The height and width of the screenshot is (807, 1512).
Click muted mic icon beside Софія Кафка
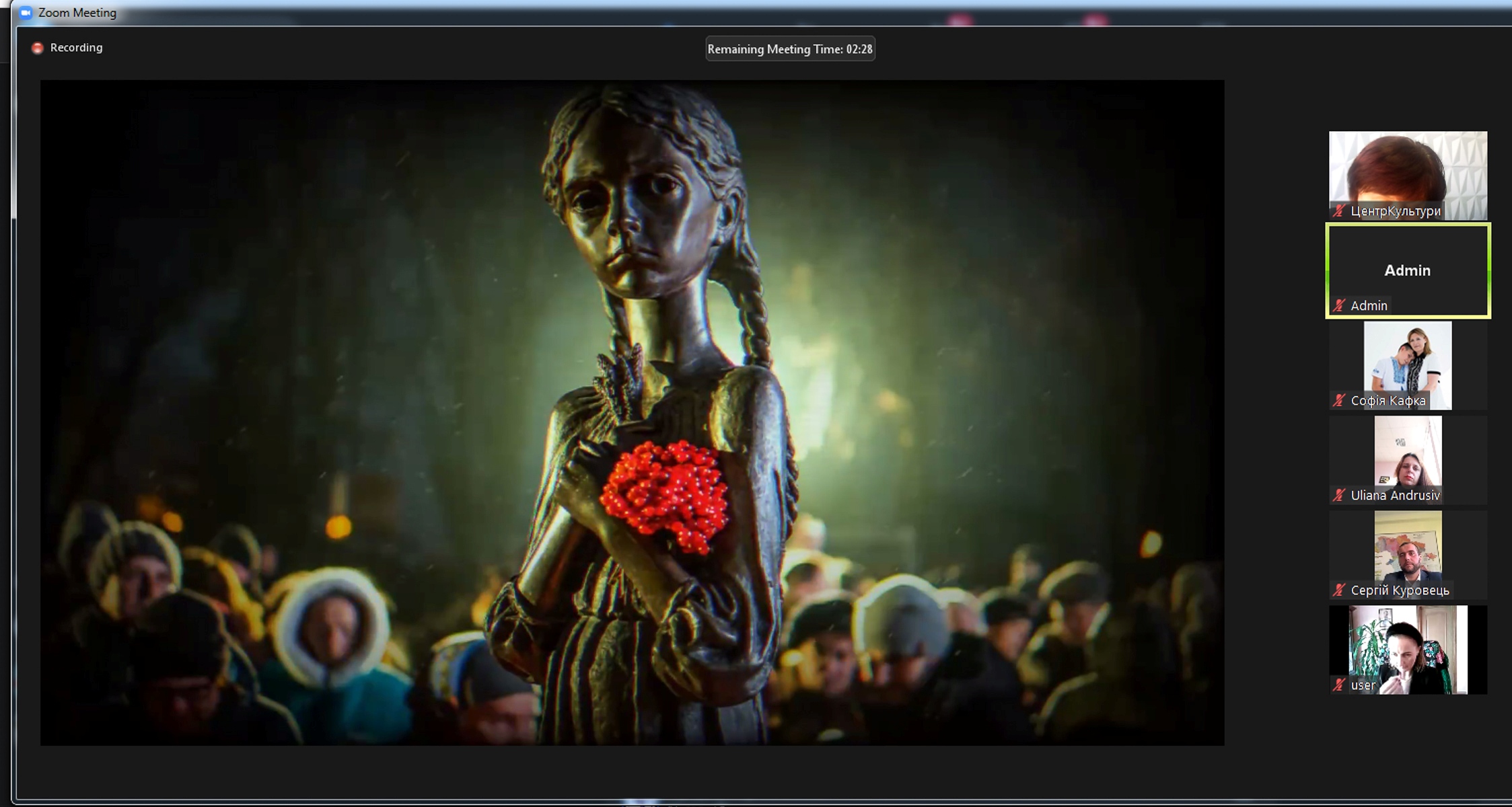coord(1339,401)
